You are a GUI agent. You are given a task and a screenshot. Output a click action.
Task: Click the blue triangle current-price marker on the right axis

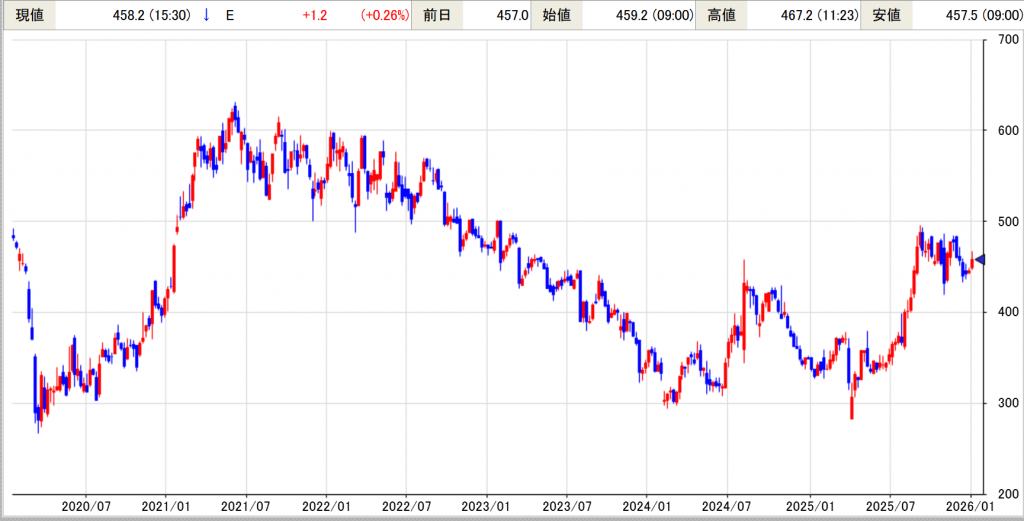[x=980, y=260]
